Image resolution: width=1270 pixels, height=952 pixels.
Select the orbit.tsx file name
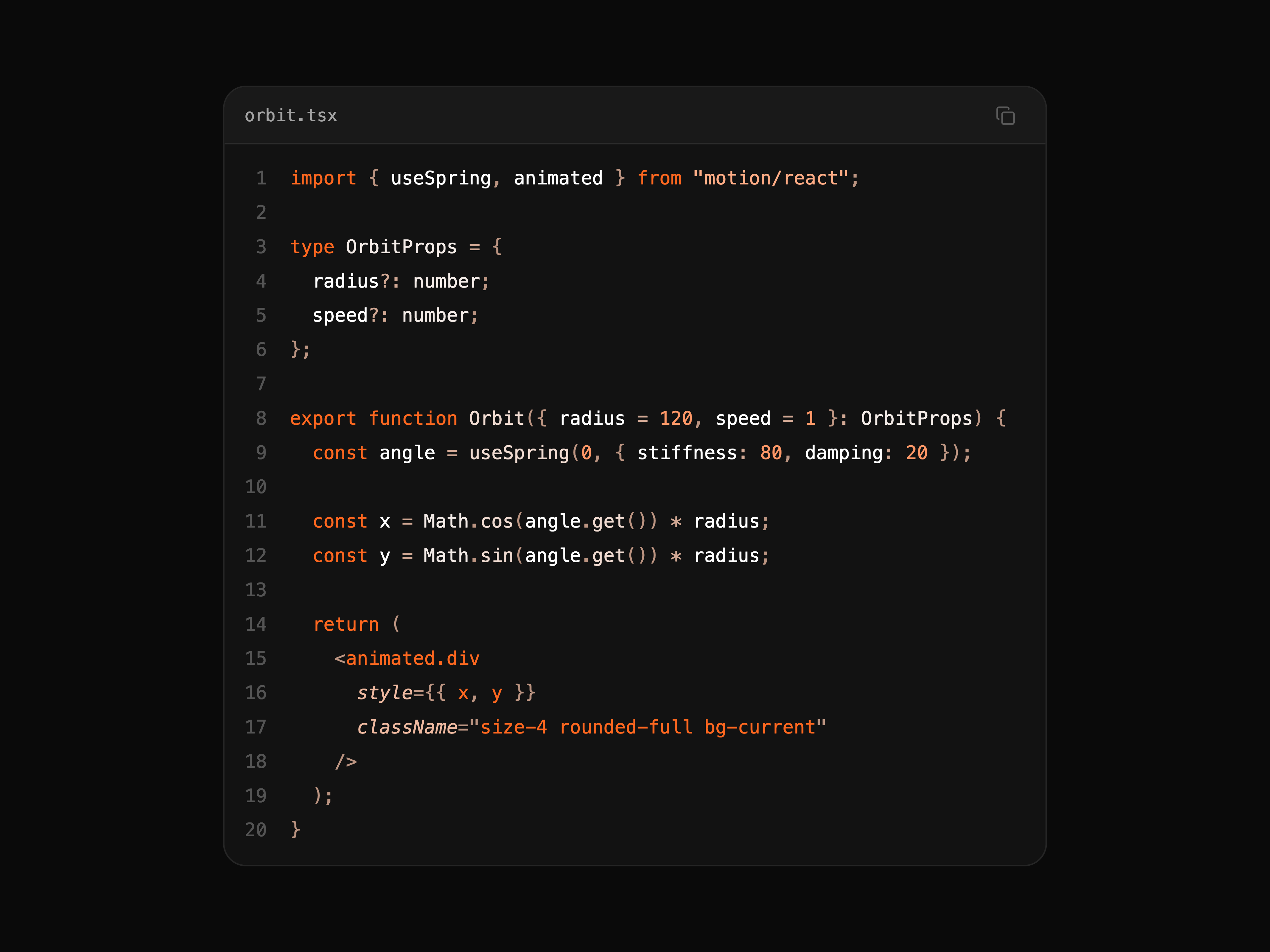coord(291,116)
